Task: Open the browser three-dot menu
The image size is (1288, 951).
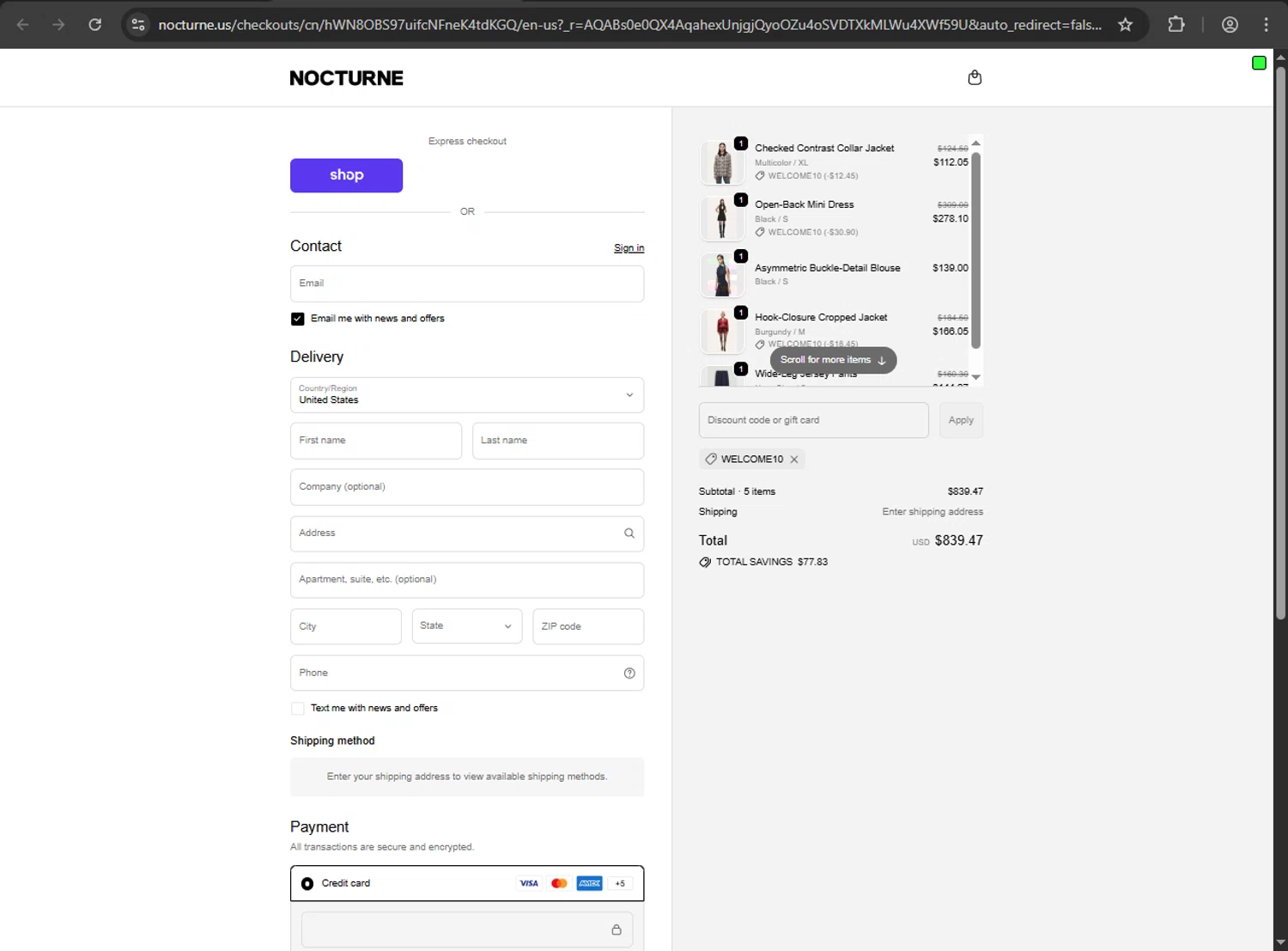Action: pyautogui.click(x=1266, y=24)
